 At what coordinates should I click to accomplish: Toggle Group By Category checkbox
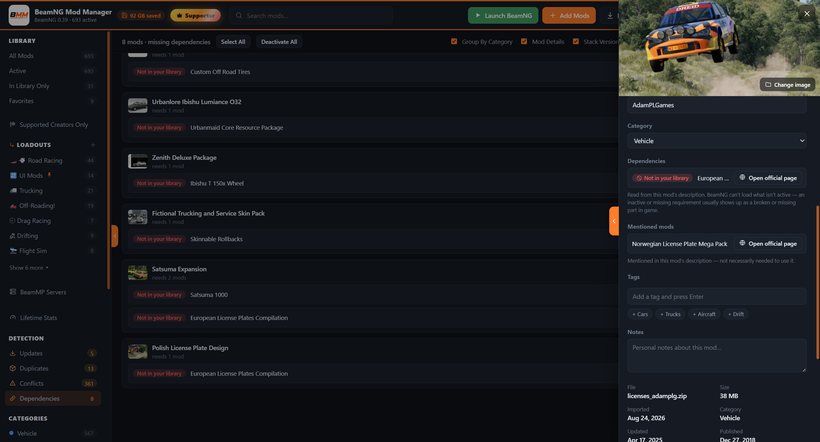(x=454, y=42)
